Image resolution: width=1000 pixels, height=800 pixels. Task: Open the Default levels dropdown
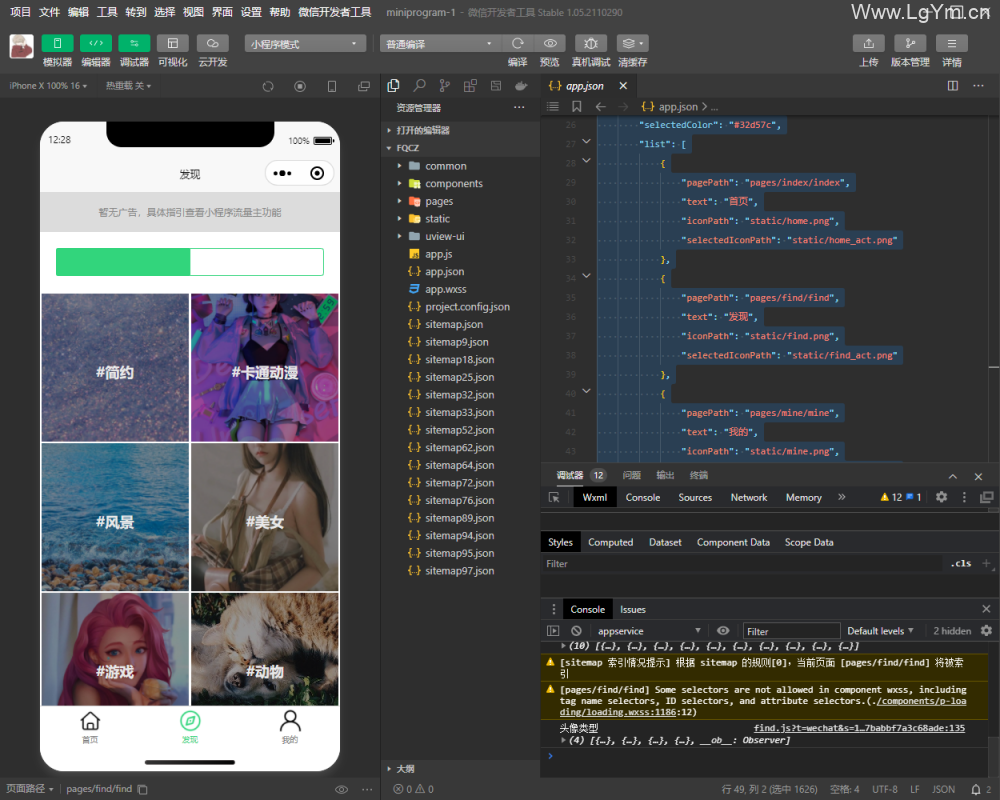tap(880, 631)
